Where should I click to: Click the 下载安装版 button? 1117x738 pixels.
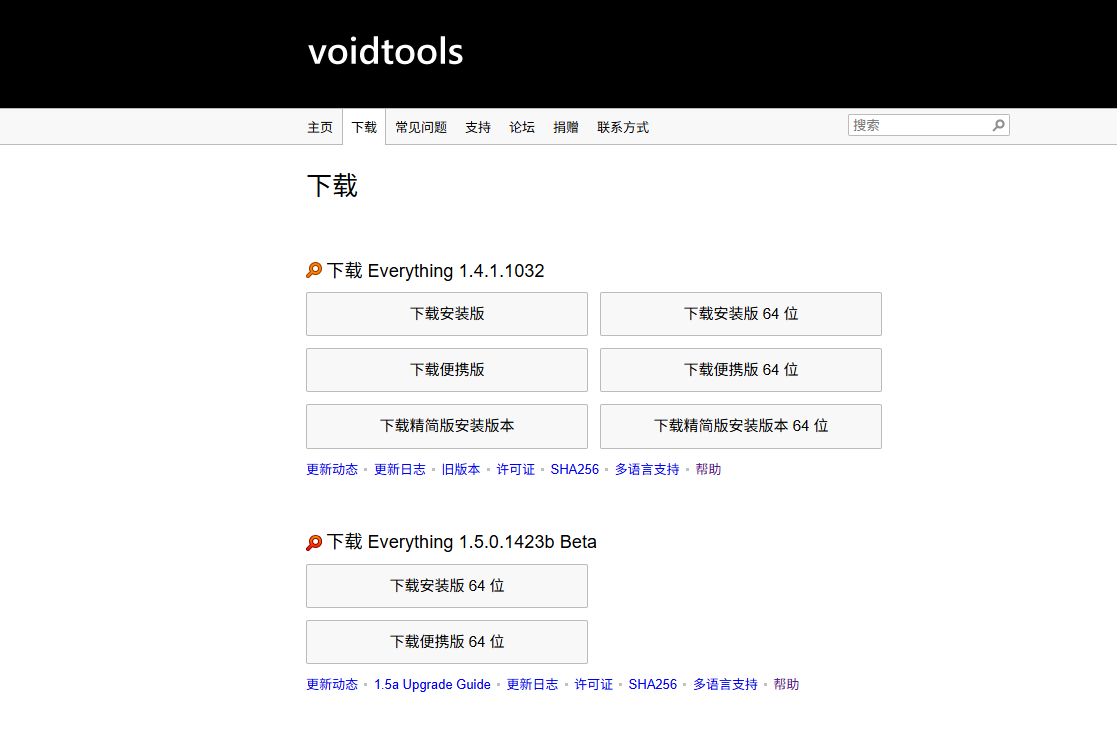[x=447, y=313]
